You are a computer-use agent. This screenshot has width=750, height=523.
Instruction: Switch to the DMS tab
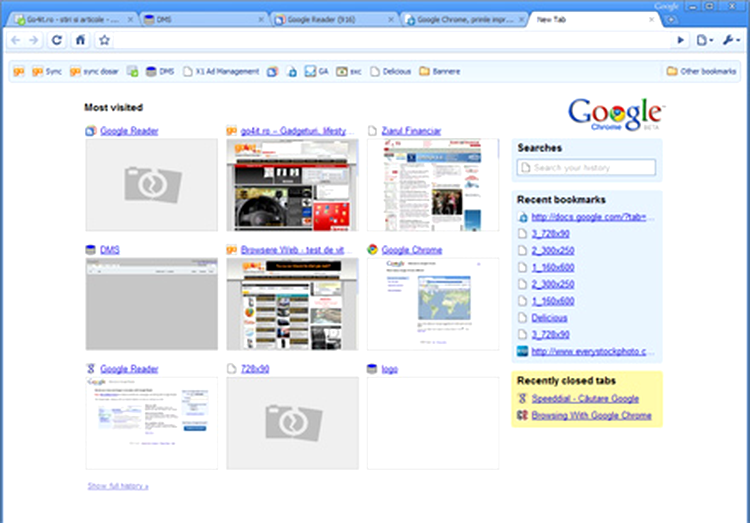pyautogui.click(x=203, y=20)
